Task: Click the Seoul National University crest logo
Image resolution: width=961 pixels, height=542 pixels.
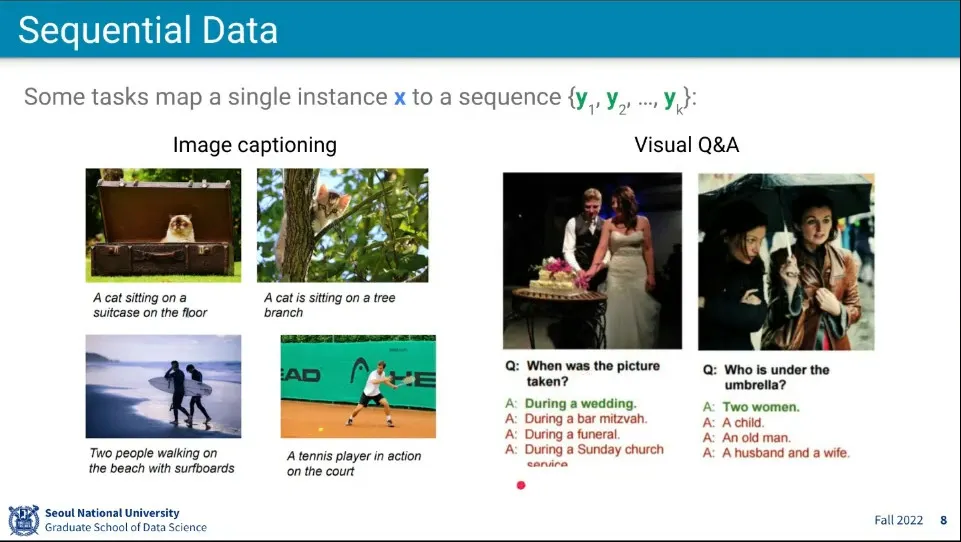Action: pos(24,520)
